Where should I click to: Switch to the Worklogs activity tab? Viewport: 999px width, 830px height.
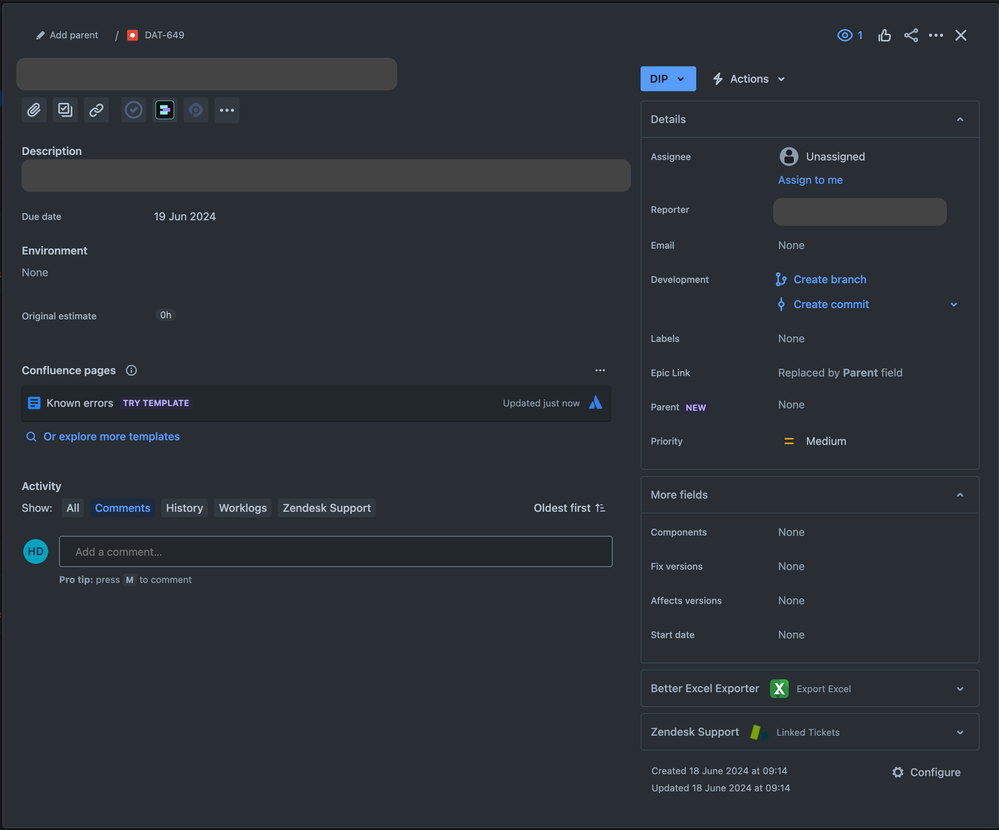click(x=243, y=508)
